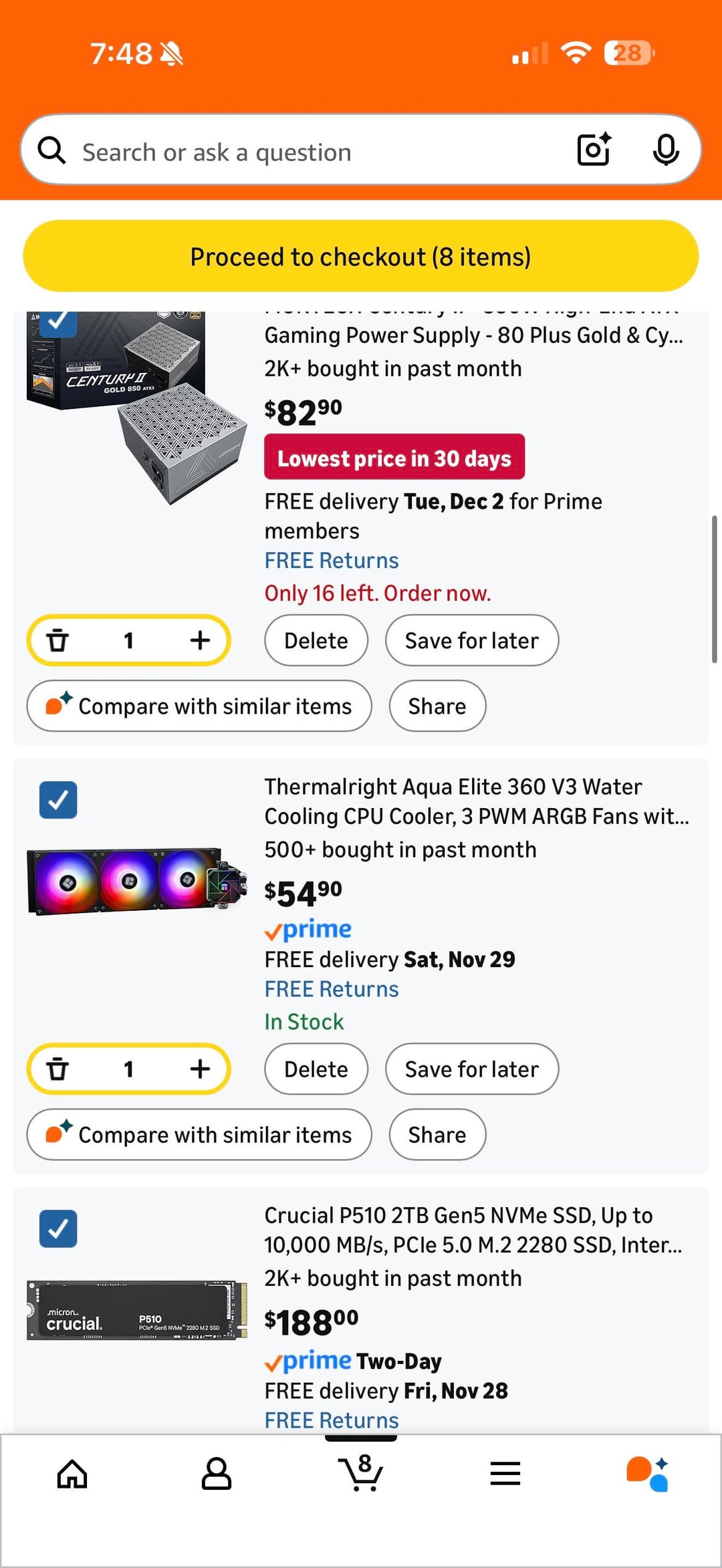Tap the camera lens search icon
Viewport: 722px width, 1568px height.
coord(594,149)
